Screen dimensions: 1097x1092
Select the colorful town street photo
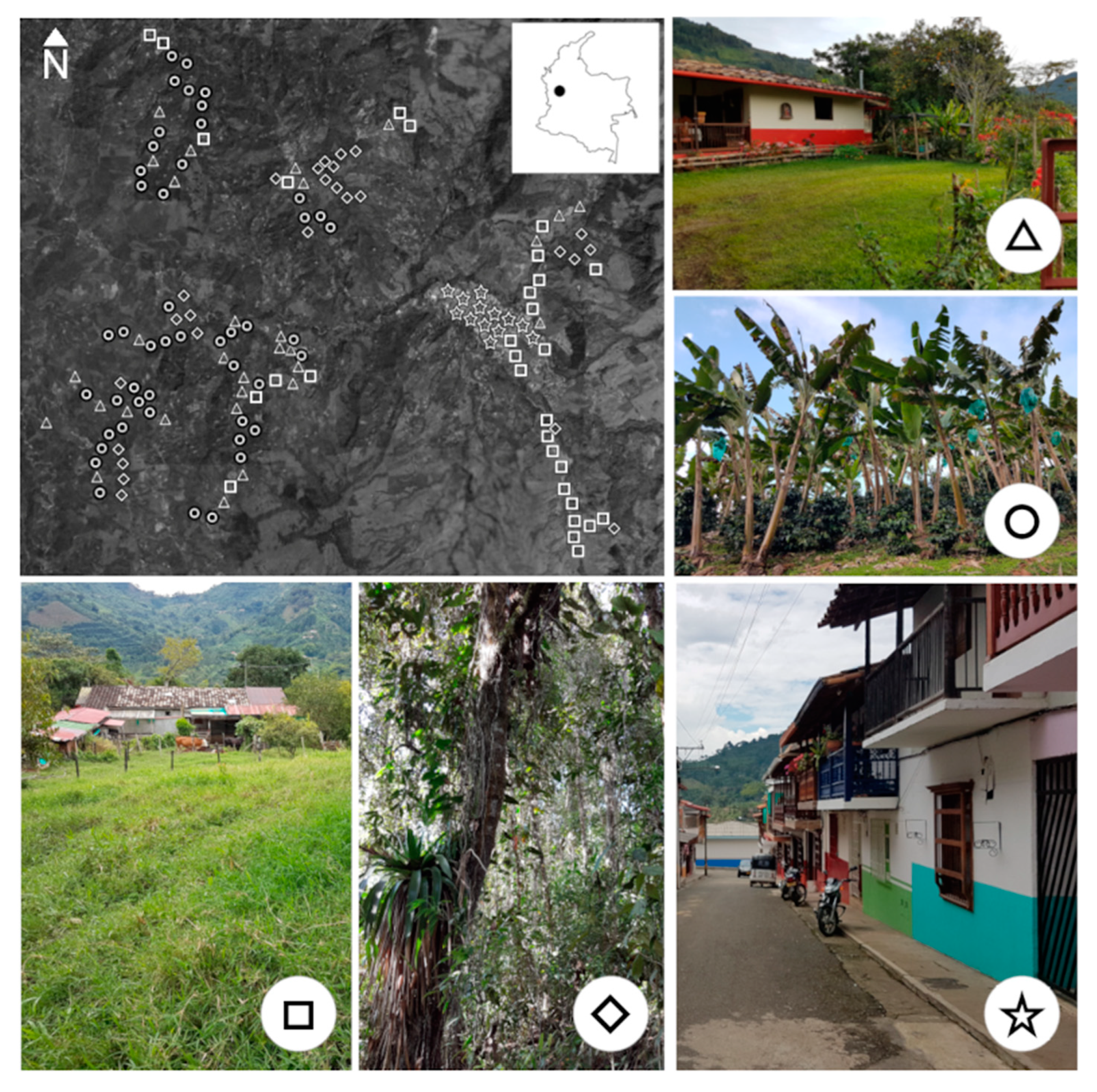tap(876, 826)
